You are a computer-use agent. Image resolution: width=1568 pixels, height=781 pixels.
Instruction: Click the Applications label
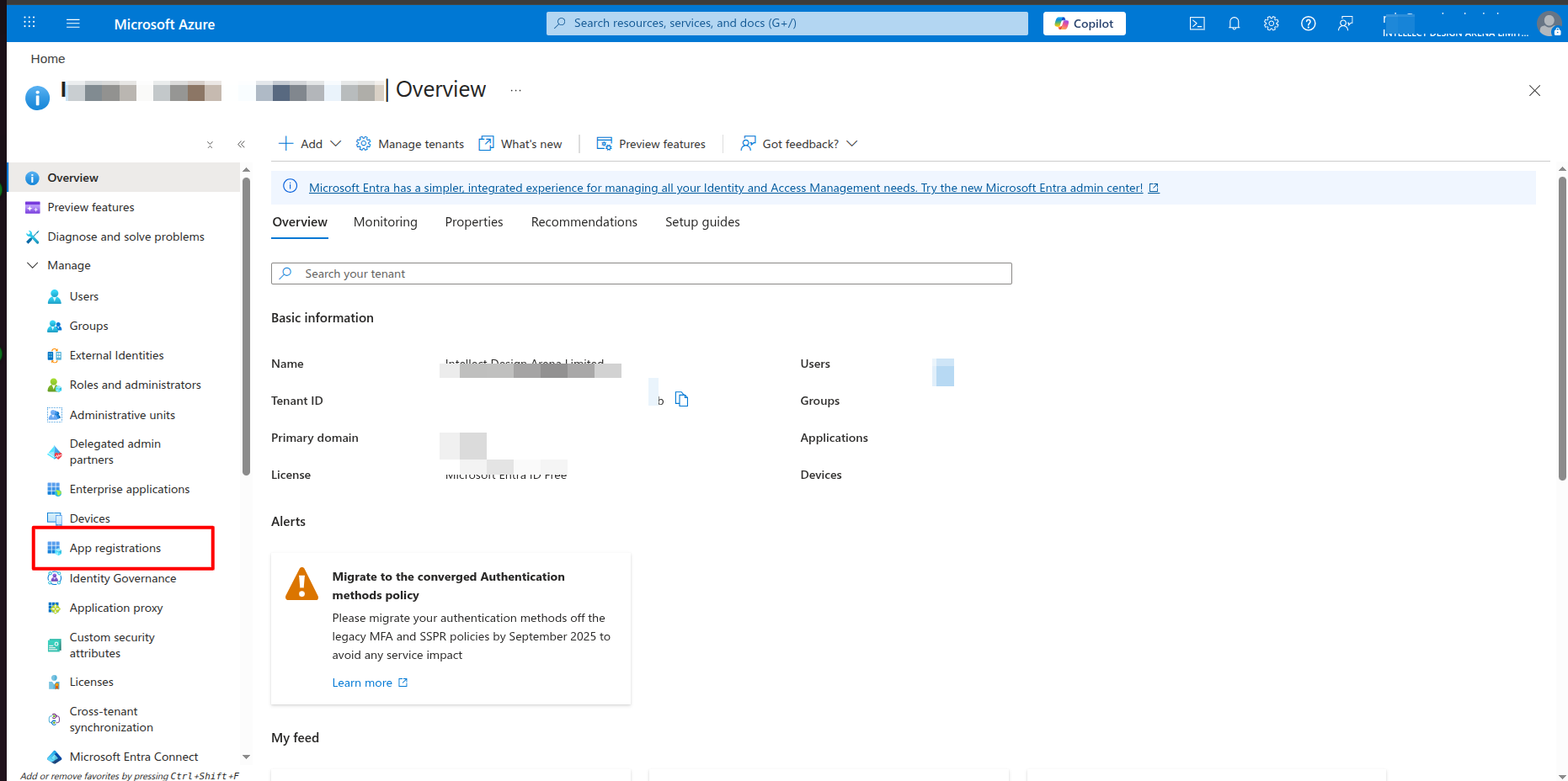[x=834, y=438]
